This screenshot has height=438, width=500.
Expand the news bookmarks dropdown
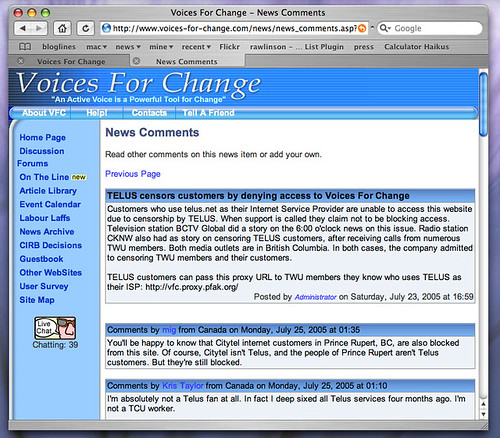[128, 47]
